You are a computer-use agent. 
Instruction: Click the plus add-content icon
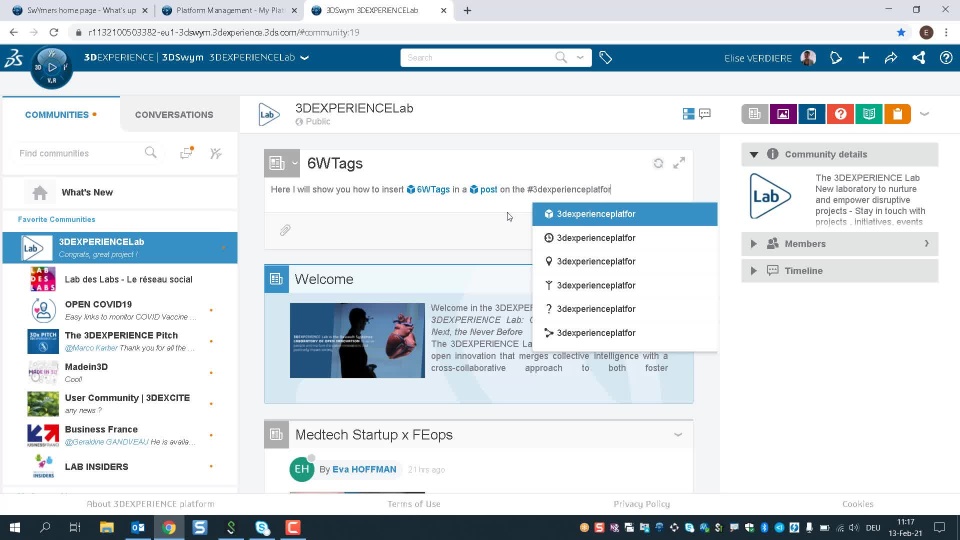pyautogui.click(x=863, y=58)
